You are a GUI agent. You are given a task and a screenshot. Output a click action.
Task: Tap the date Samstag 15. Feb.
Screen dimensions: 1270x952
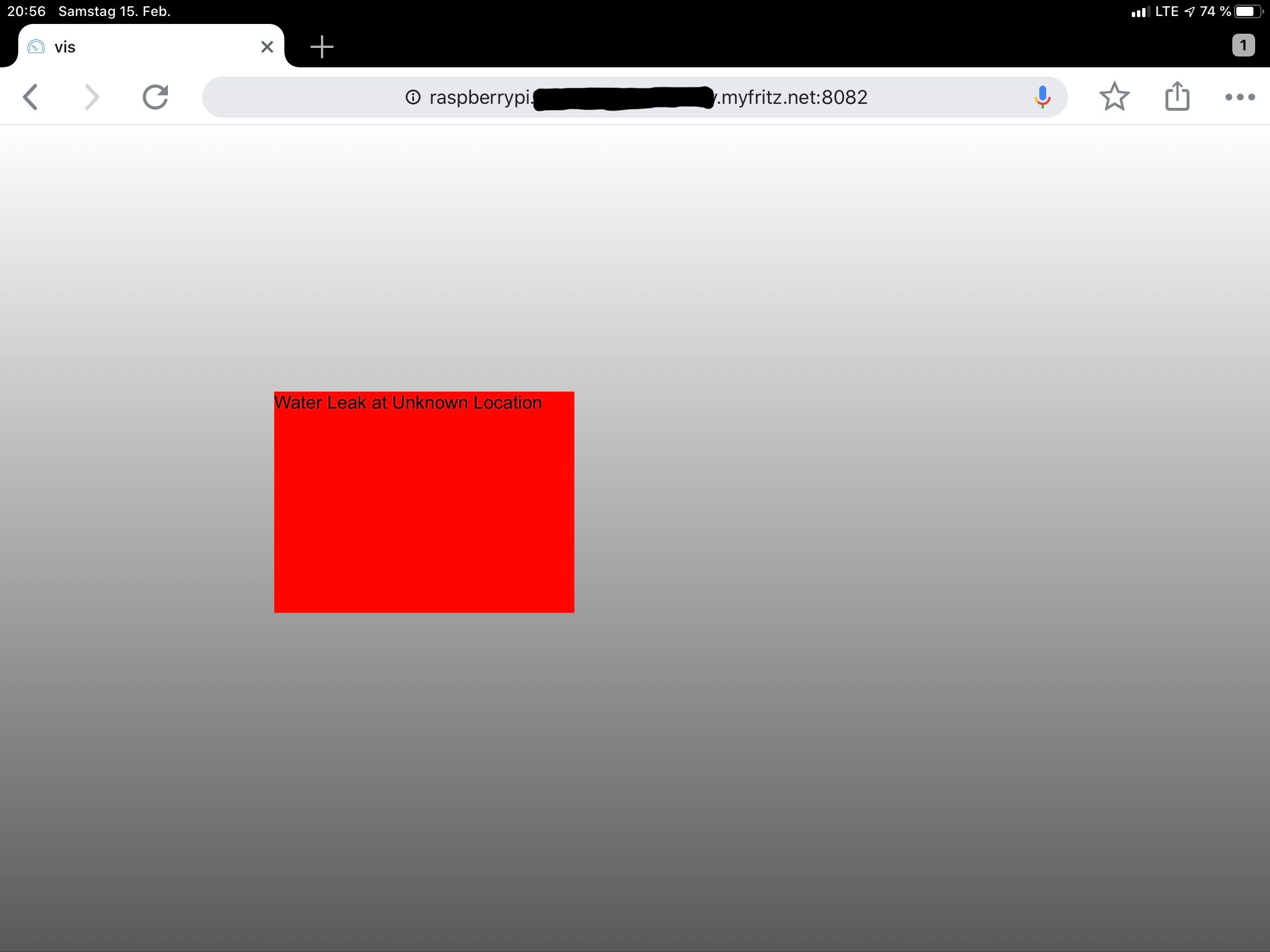114,11
